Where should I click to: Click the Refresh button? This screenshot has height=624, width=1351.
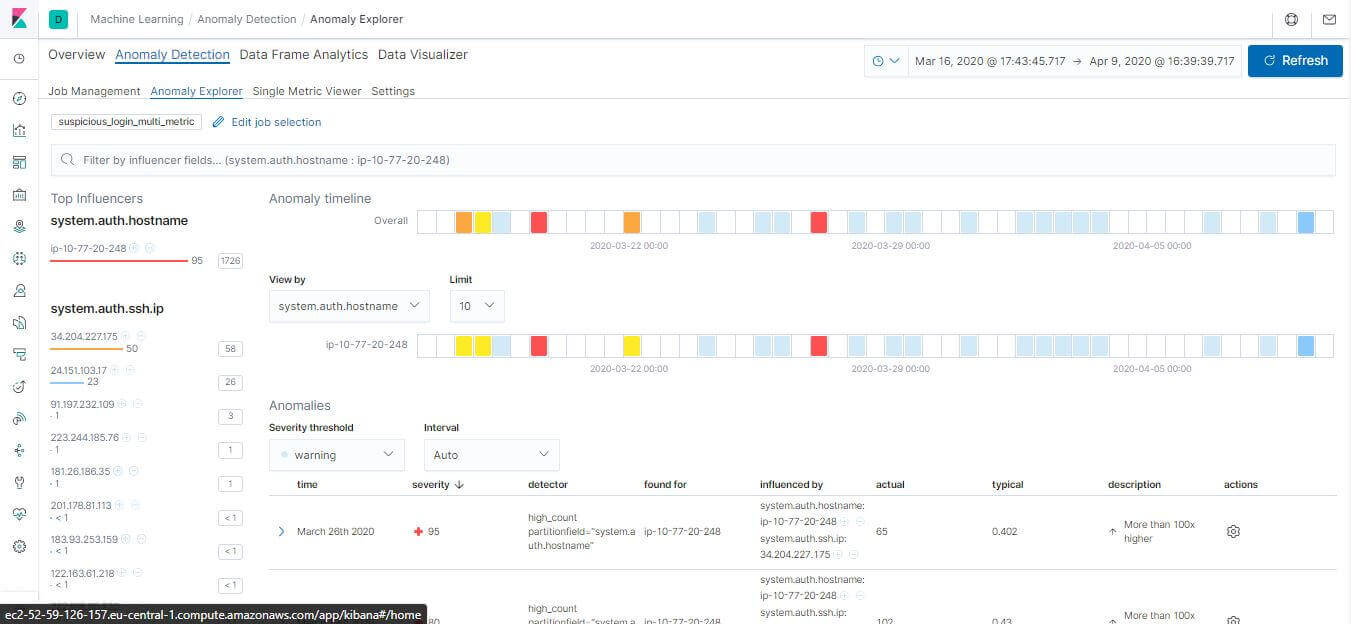point(1295,60)
